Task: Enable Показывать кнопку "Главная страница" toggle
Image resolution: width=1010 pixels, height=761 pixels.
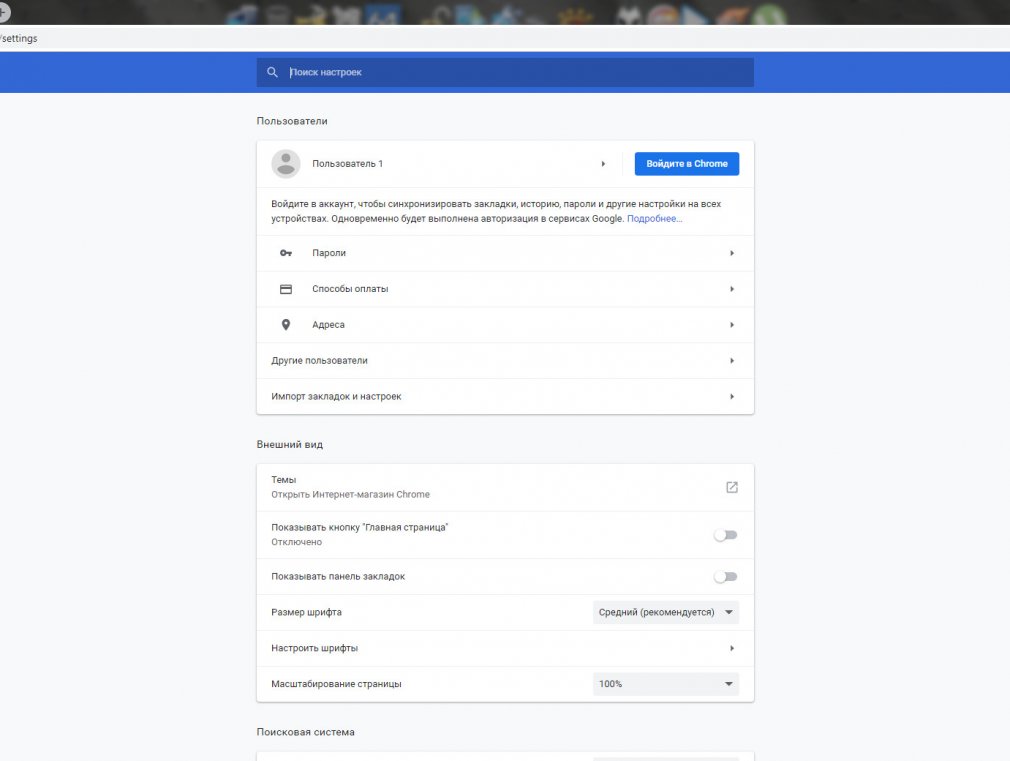Action: (x=725, y=535)
